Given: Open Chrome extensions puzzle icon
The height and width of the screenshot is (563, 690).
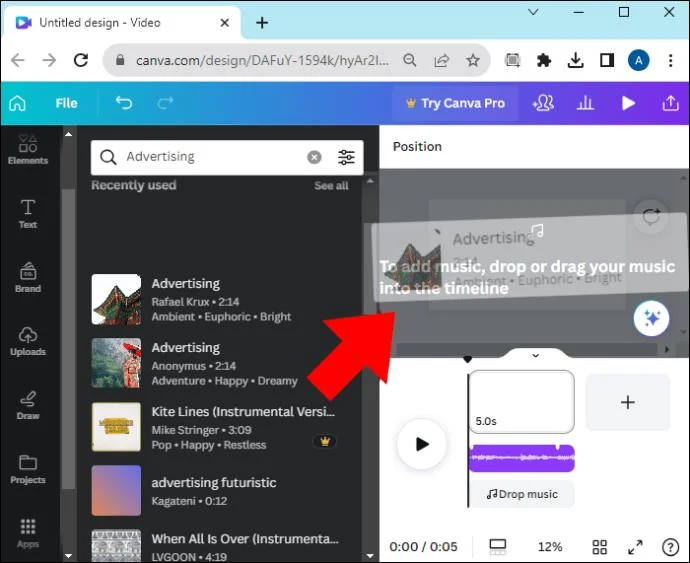Looking at the screenshot, I should tap(543, 60).
